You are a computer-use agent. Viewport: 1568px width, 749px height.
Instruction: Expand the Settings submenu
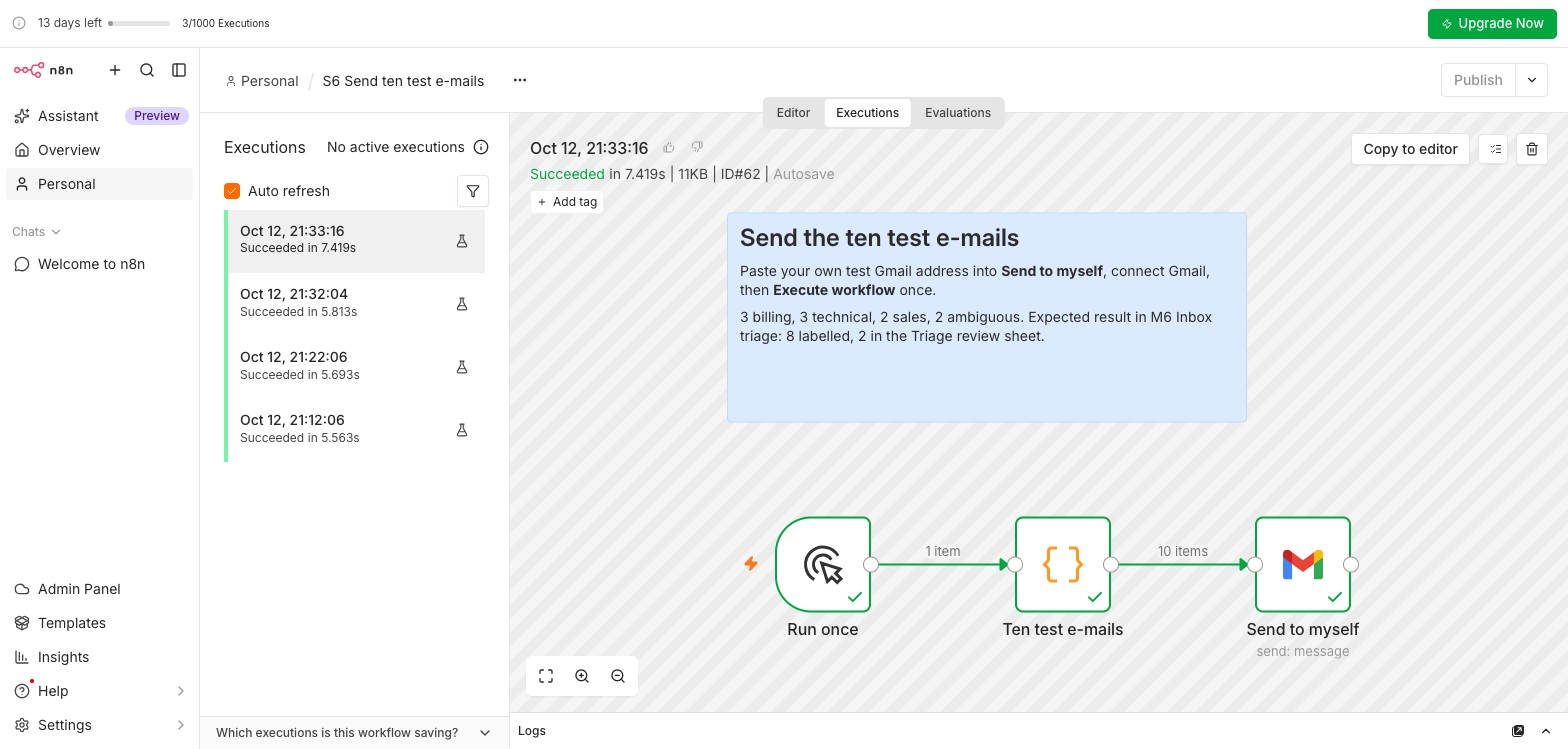(181, 725)
